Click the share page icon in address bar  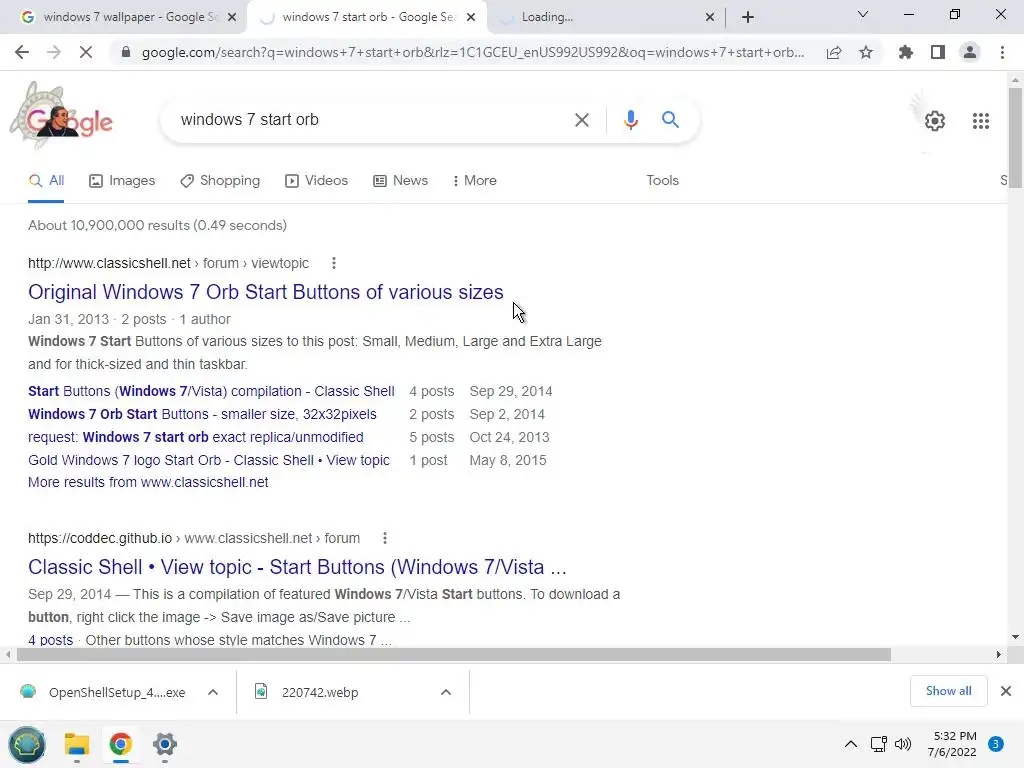point(834,53)
